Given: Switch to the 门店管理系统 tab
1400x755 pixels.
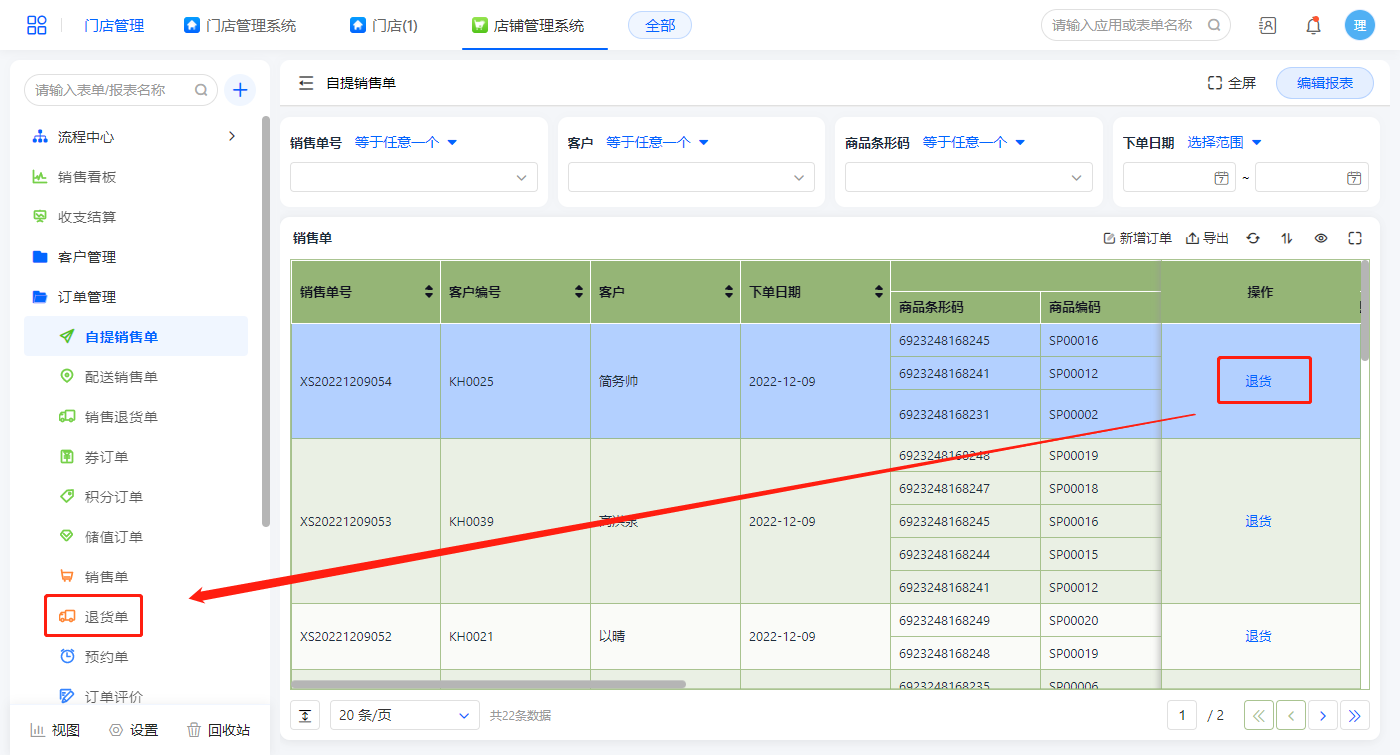Looking at the screenshot, I should coord(240,26).
